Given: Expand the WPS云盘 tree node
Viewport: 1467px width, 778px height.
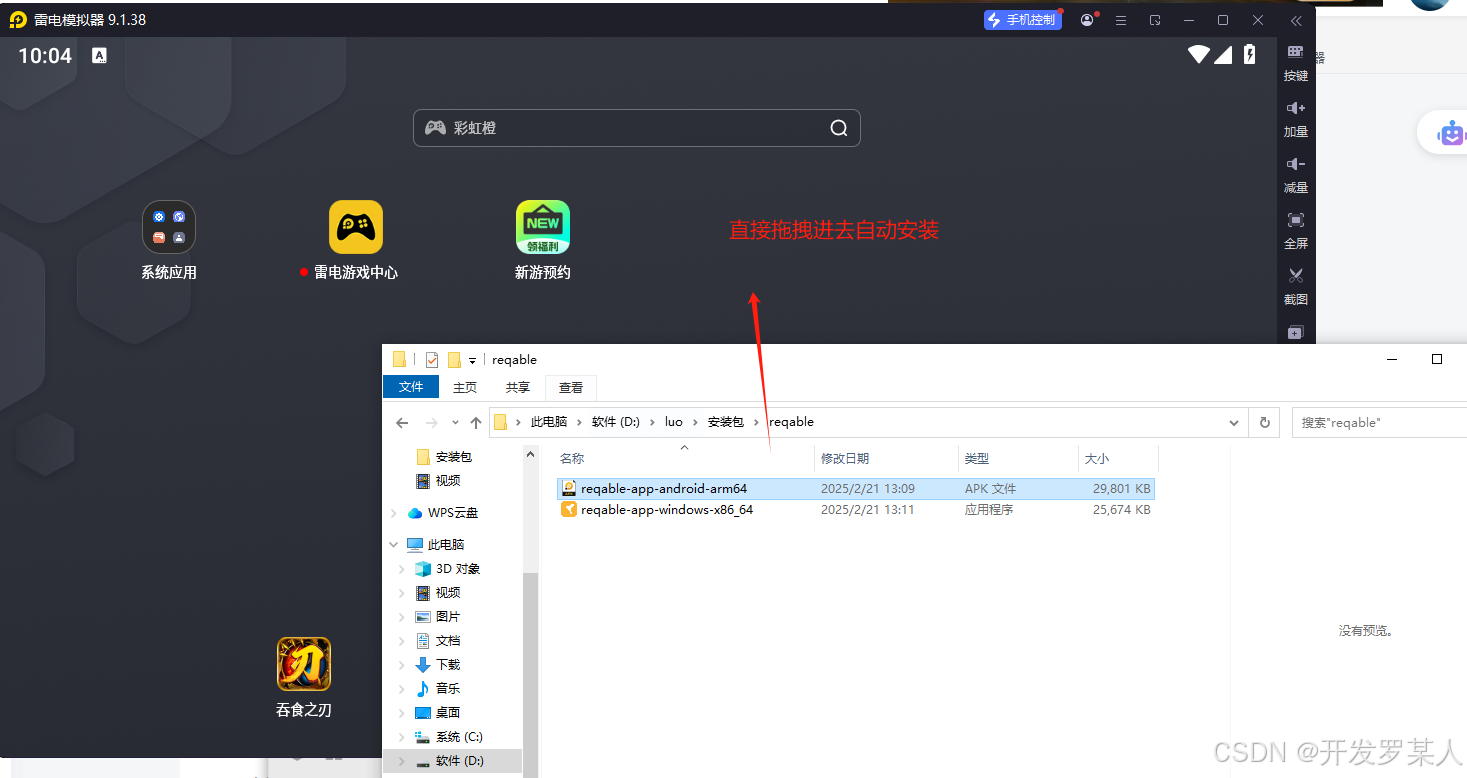Looking at the screenshot, I should pyautogui.click(x=393, y=513).
